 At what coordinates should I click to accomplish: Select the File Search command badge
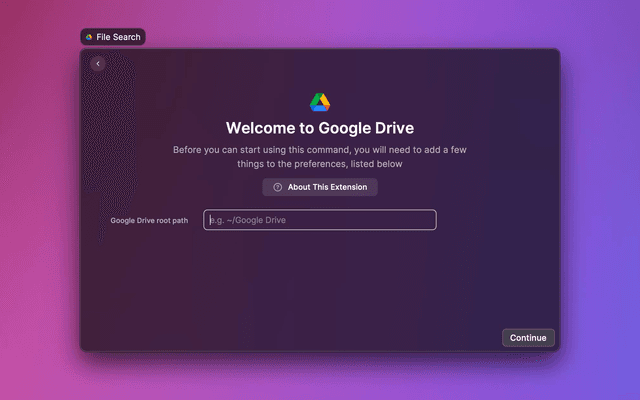tap(113, 37)
